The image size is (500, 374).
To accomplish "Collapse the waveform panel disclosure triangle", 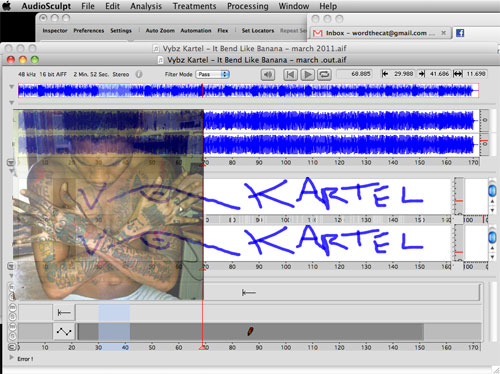I will pos(11,102).
